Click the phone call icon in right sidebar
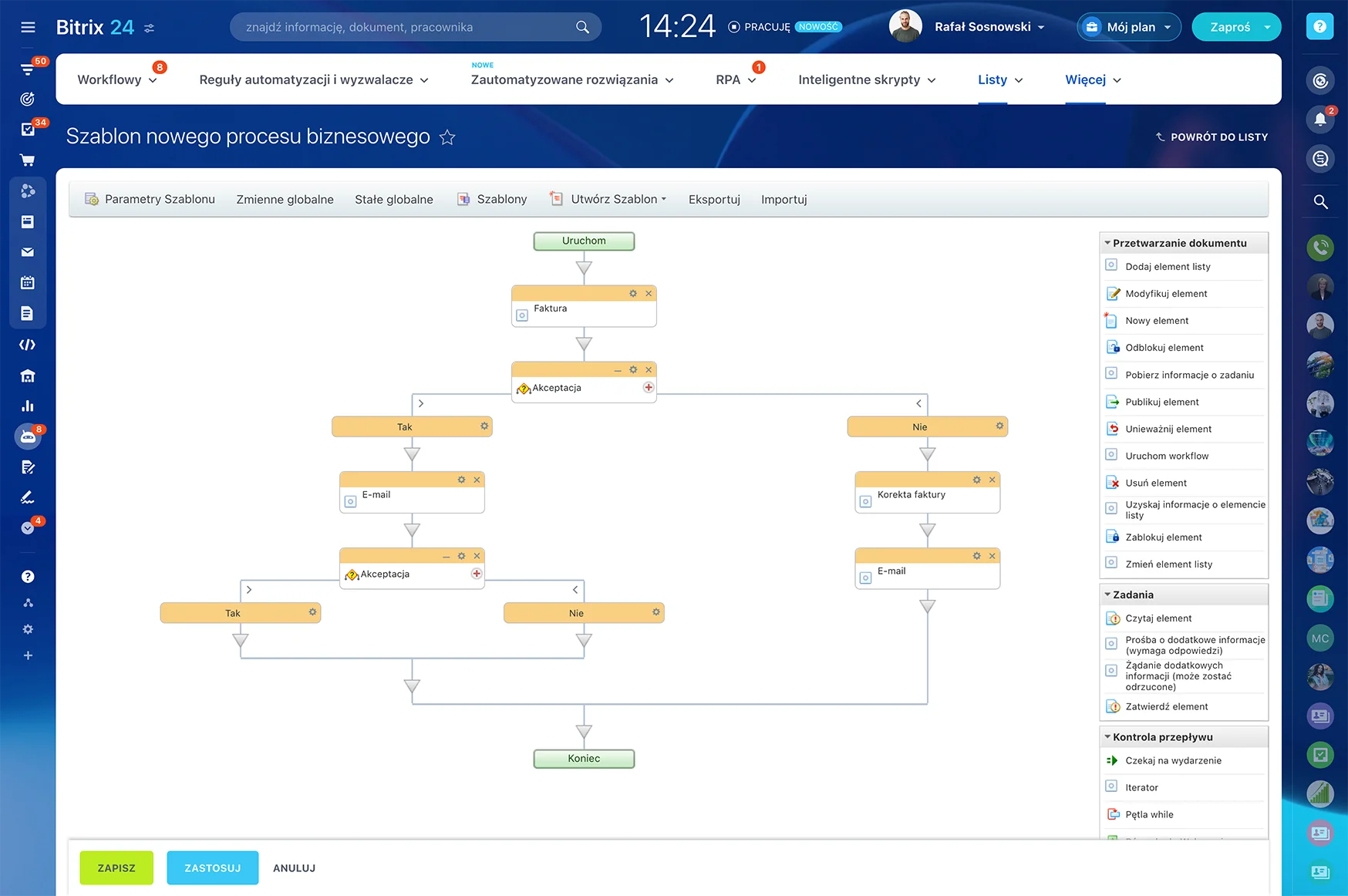Image resolution: width=1348 pixels, height=896 pixels. point(1320,248)
